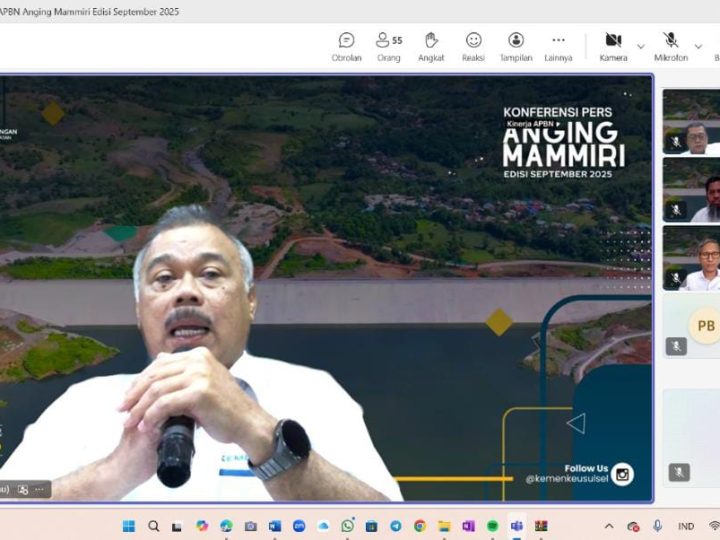Open the Reaksi reactions menu
The image size is (720, 540).
(473, 46)
